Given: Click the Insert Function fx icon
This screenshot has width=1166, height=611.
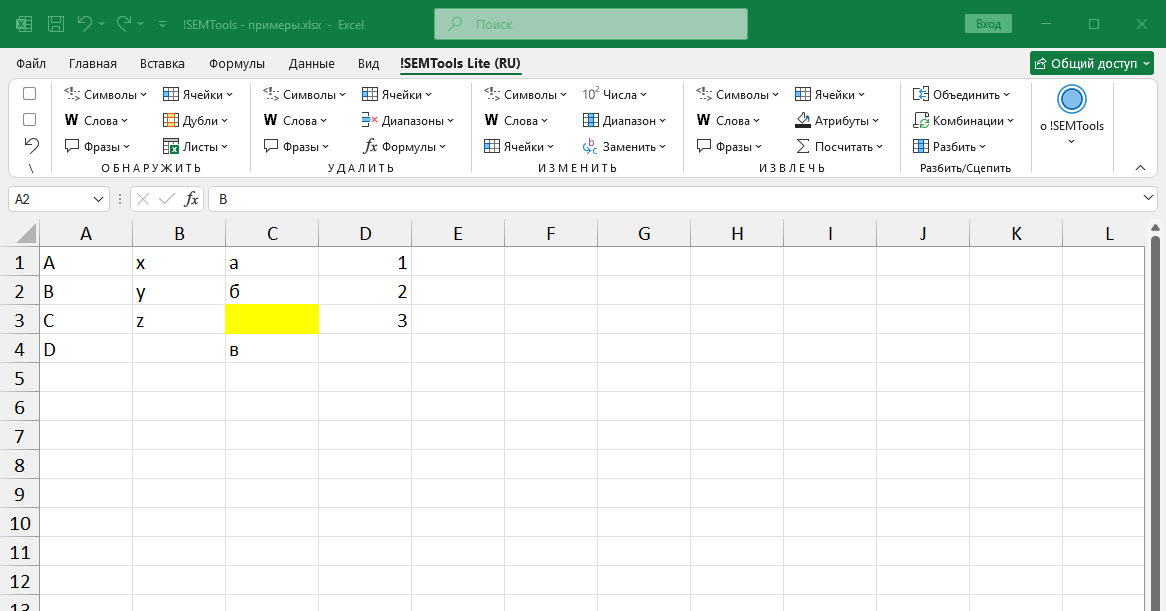Looking at the screenshot, I should point(191,199).
